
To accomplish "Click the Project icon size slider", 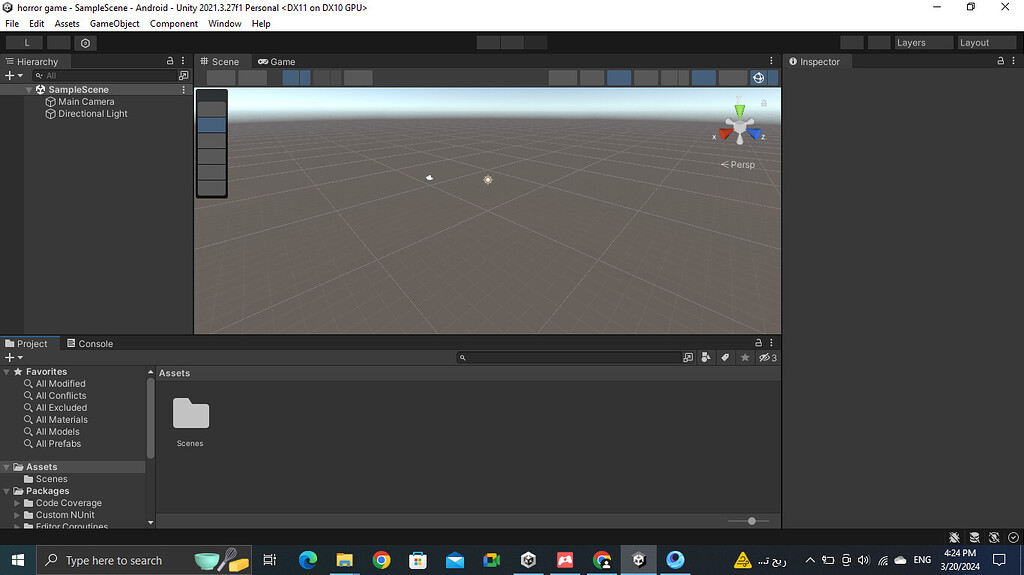I will 748,521.
